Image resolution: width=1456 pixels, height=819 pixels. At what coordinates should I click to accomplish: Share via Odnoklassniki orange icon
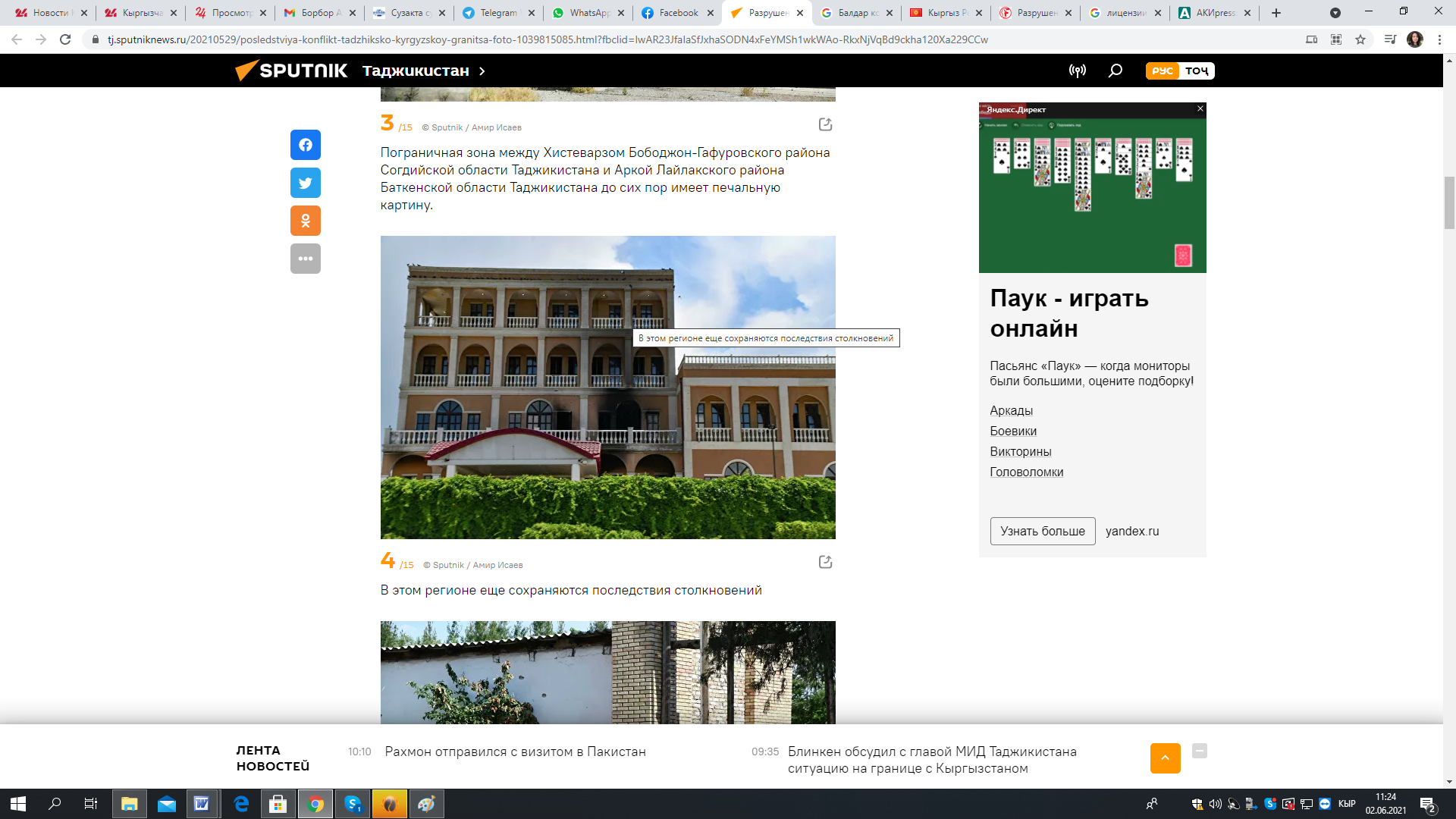305,221
